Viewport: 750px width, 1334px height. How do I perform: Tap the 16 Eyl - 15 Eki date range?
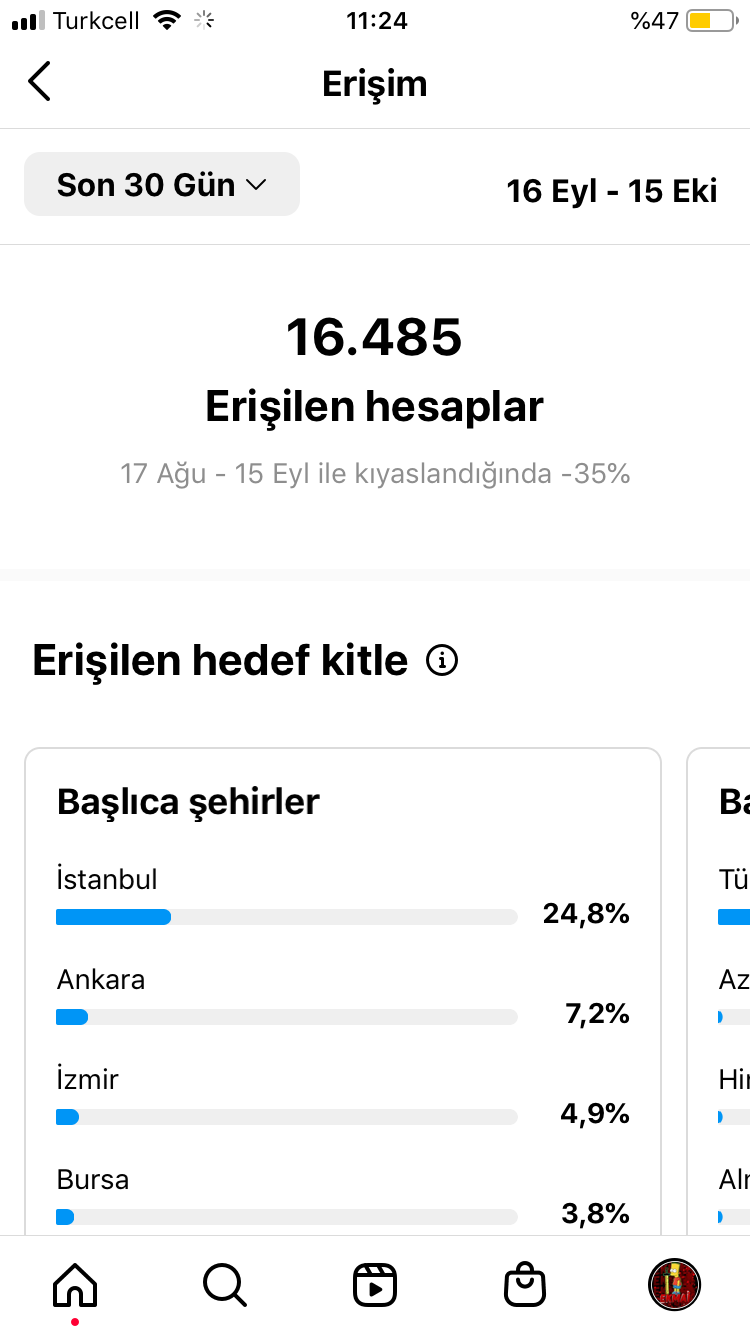click(x=612, y=190)
